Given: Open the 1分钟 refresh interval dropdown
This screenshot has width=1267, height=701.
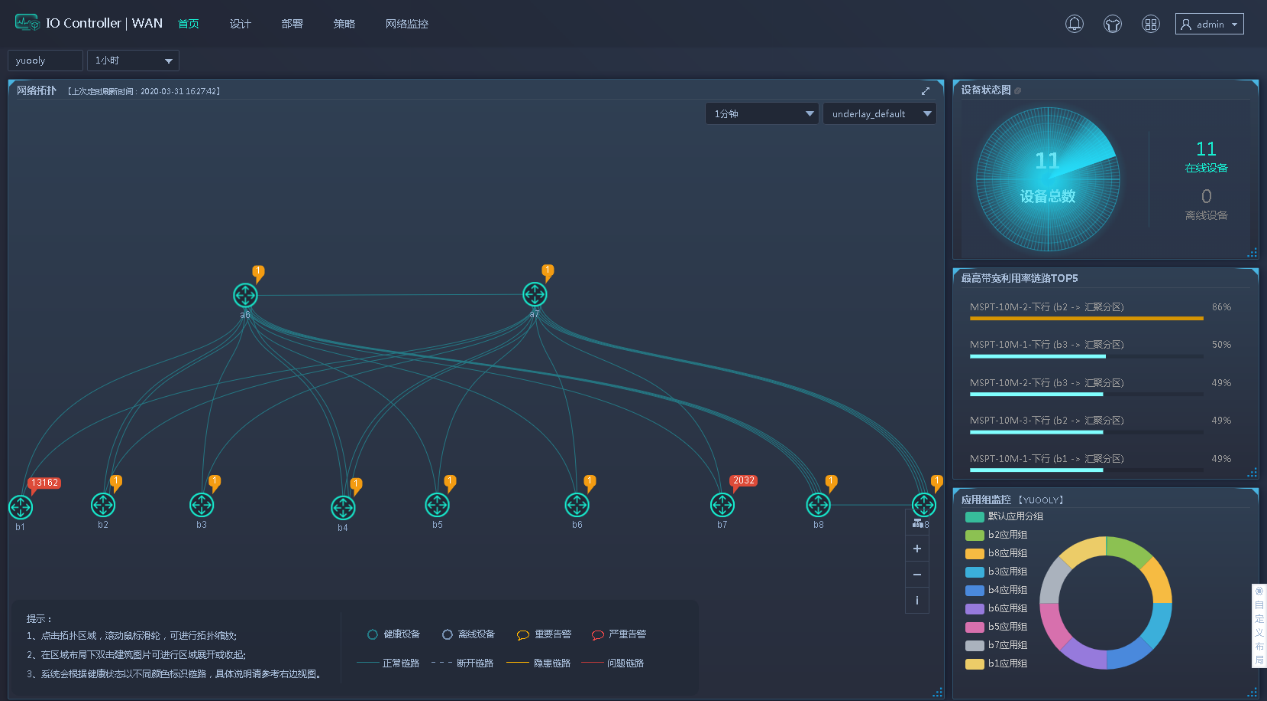Looking at the screenshot, I should coord(762,114).
